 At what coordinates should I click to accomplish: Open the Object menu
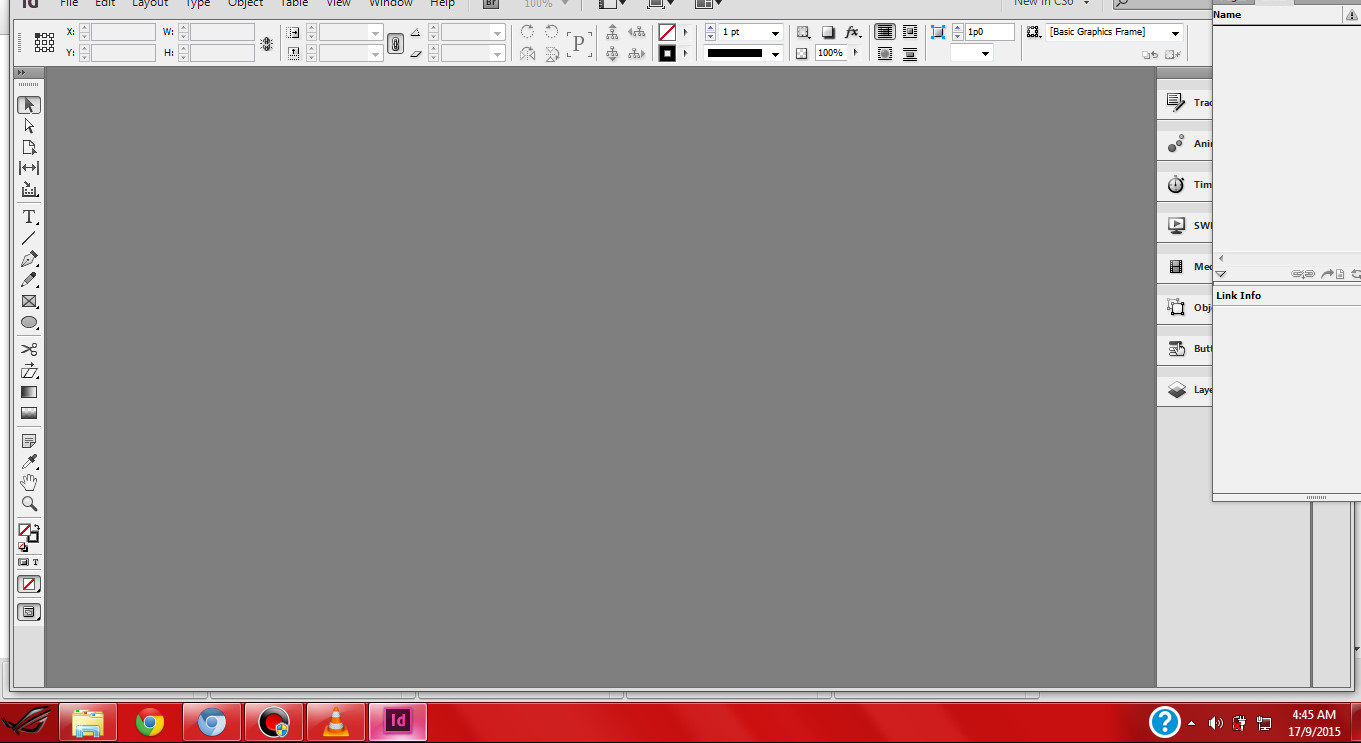[x=245, y=4]
